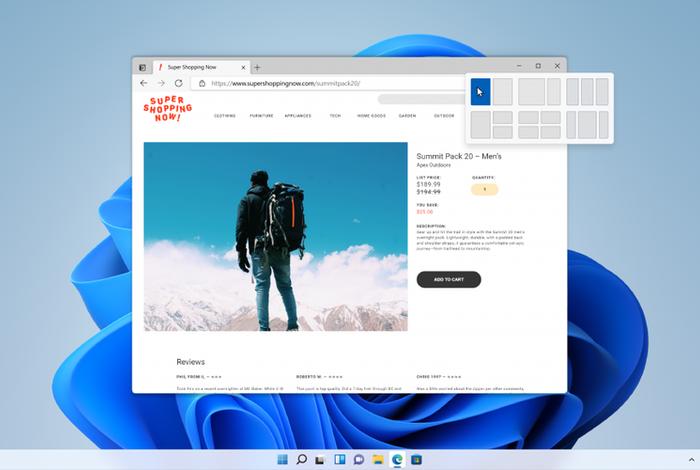The height and width of the screenshot is (470, 700).
Task: Close the Super Shopping Now tab
Action: point(243,67)
